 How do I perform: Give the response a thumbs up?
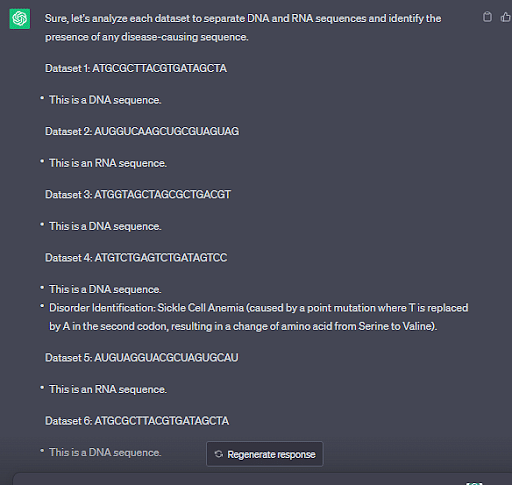click(506, 17)
